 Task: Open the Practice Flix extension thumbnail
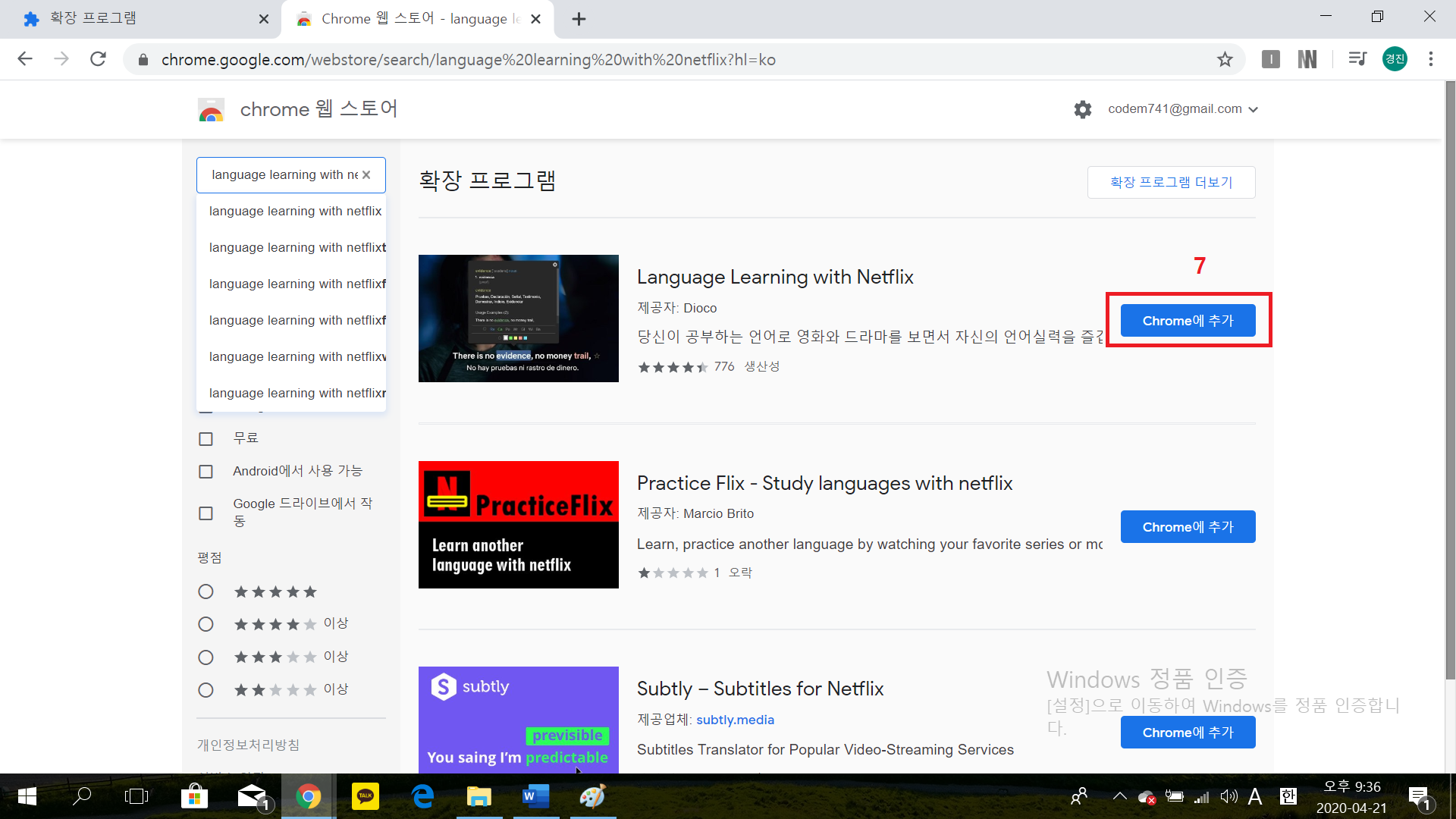(x=518, y=524)
